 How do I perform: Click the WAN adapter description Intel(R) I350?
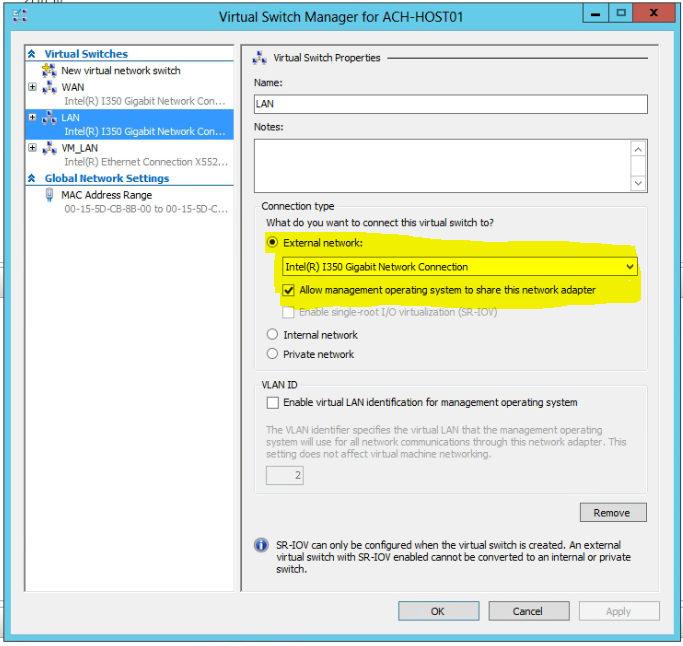[145, 101]
